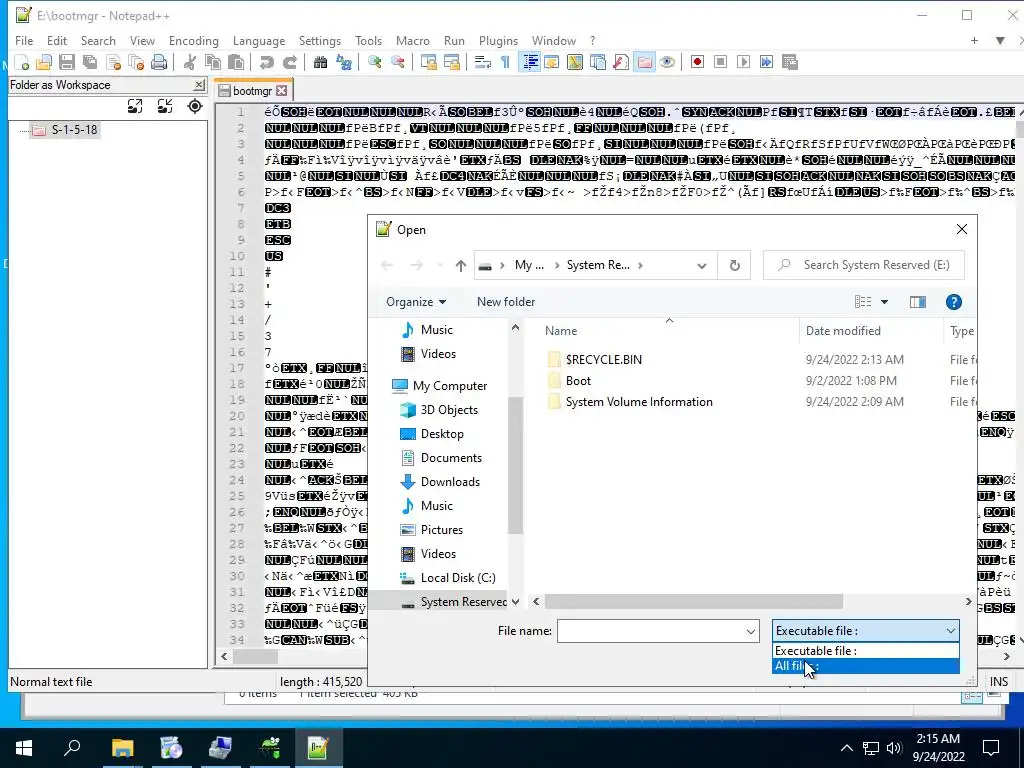Open the File name combo box dropdown
This screenshot has height=768, width=1024.
coord(751,632)
